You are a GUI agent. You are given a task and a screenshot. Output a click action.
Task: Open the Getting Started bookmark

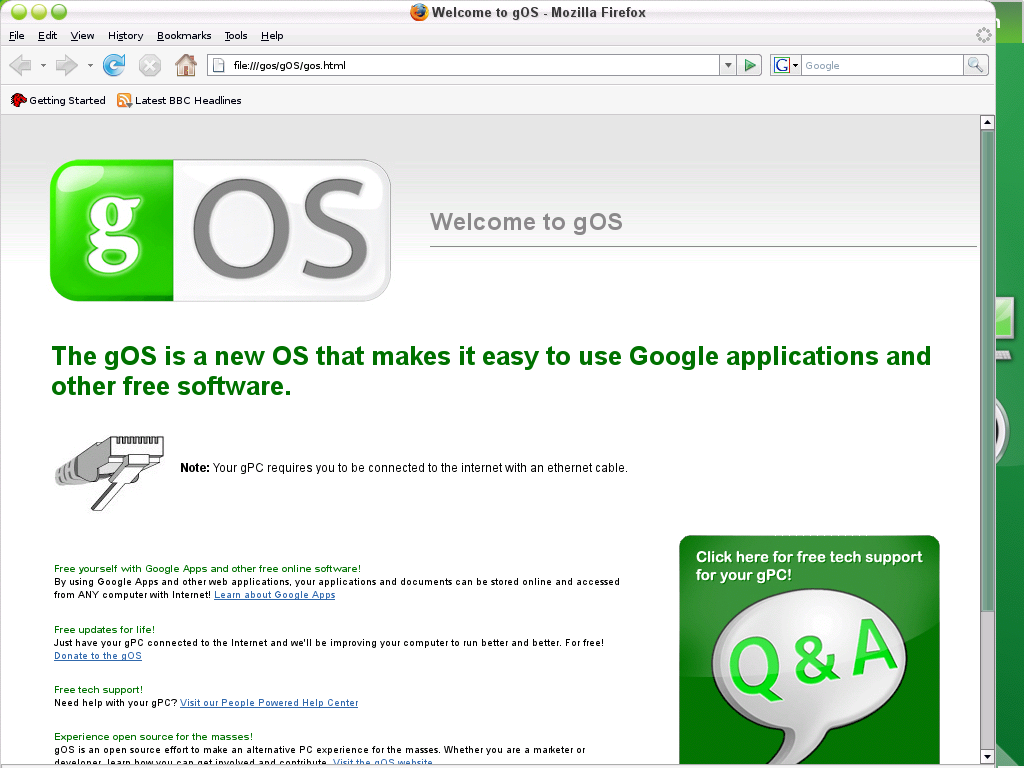click(58, 100)
